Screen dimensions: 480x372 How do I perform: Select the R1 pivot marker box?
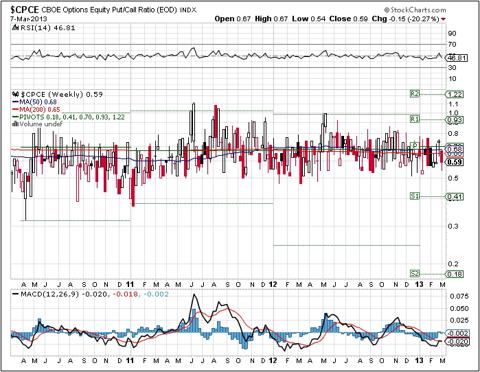415,119
